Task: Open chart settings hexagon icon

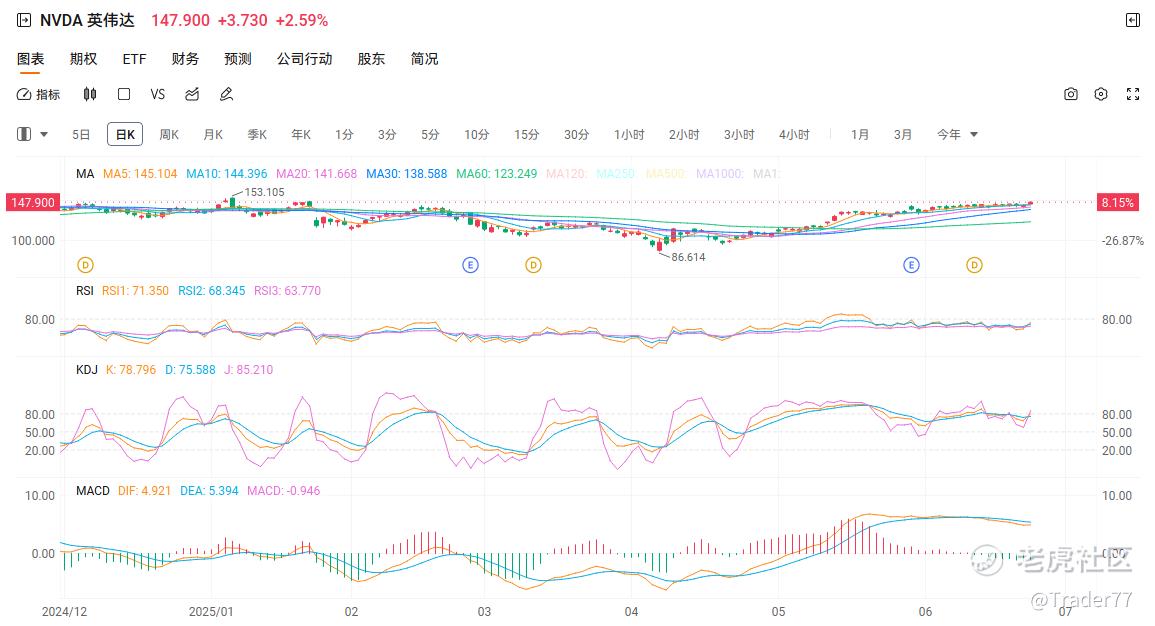Action: click(x=1100, y=94)
